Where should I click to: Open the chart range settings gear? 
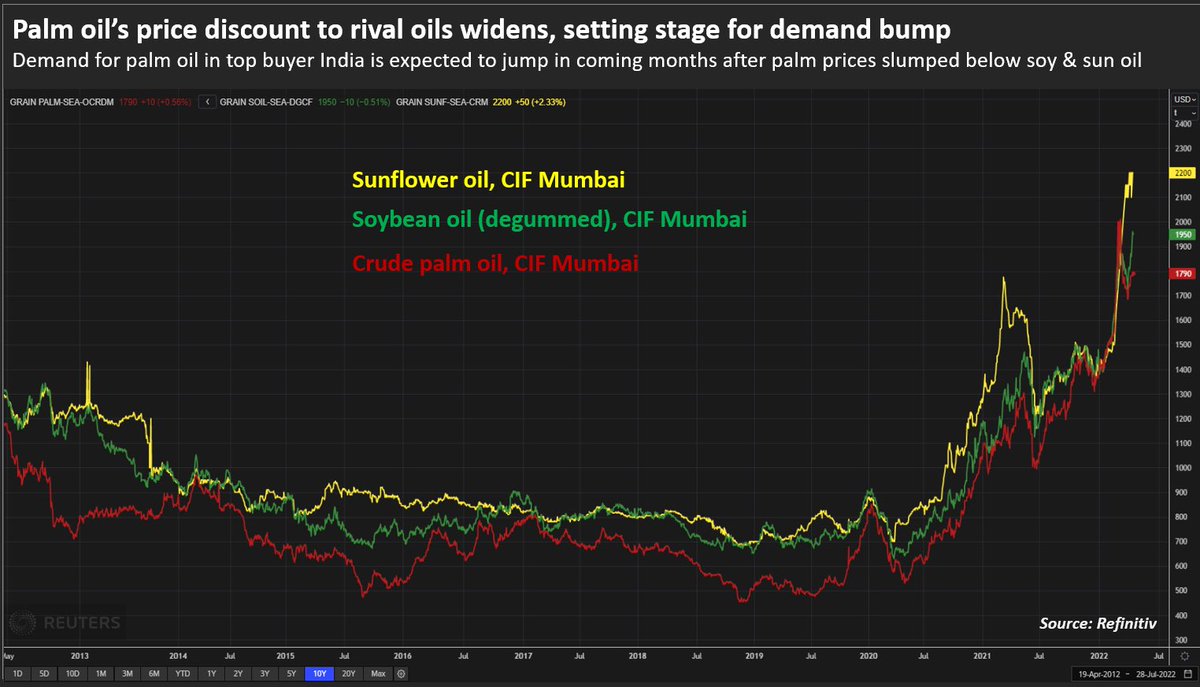(x=401, y=674)
